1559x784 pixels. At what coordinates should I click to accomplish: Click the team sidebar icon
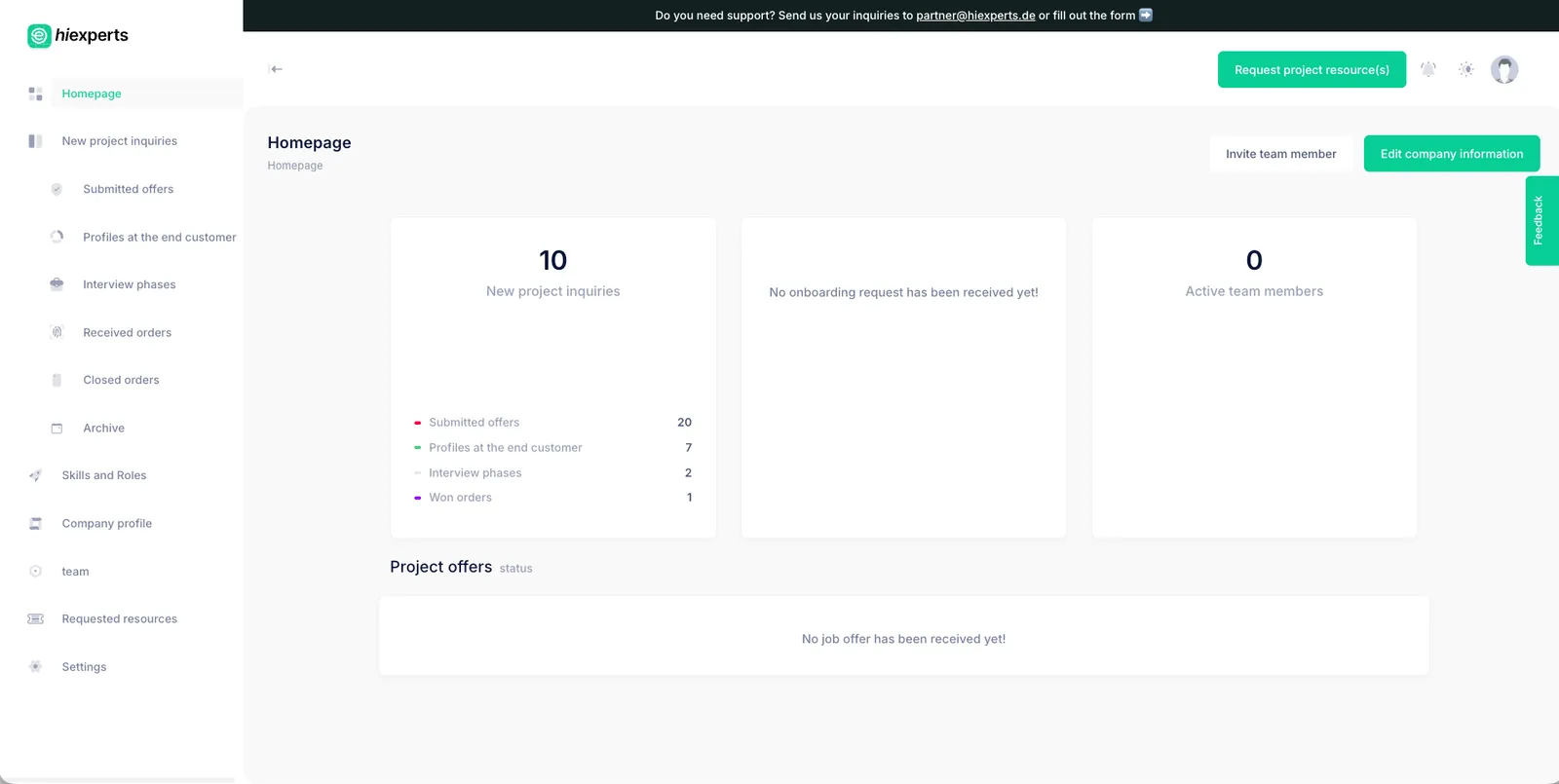pos(35,571)
